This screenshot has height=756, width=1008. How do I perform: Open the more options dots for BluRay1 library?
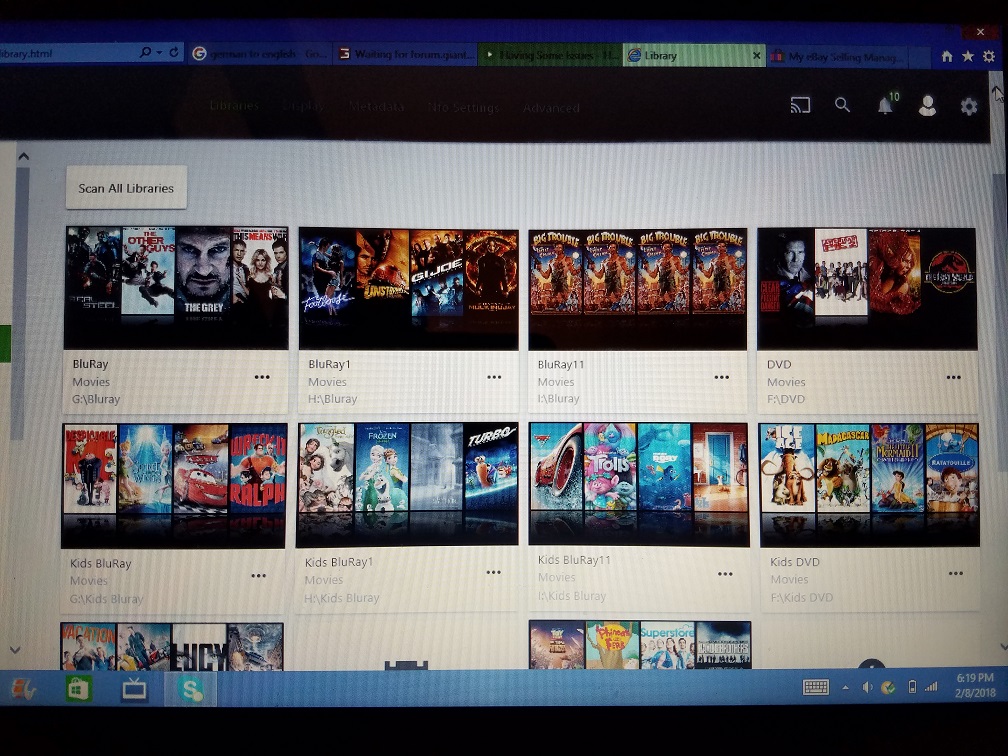coord(494,377)
